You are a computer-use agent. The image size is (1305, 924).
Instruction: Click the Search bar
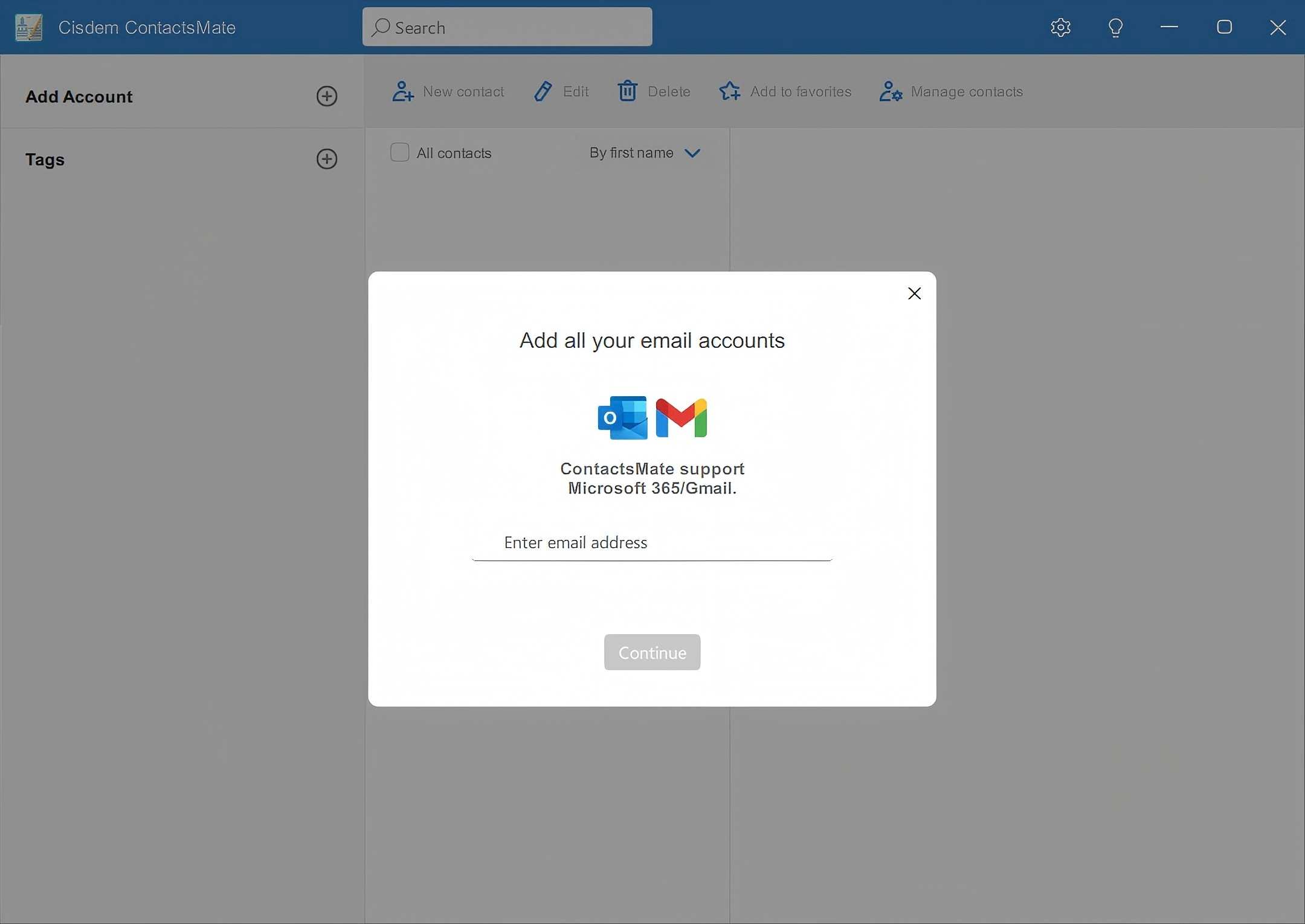click(x=507, y=27)
